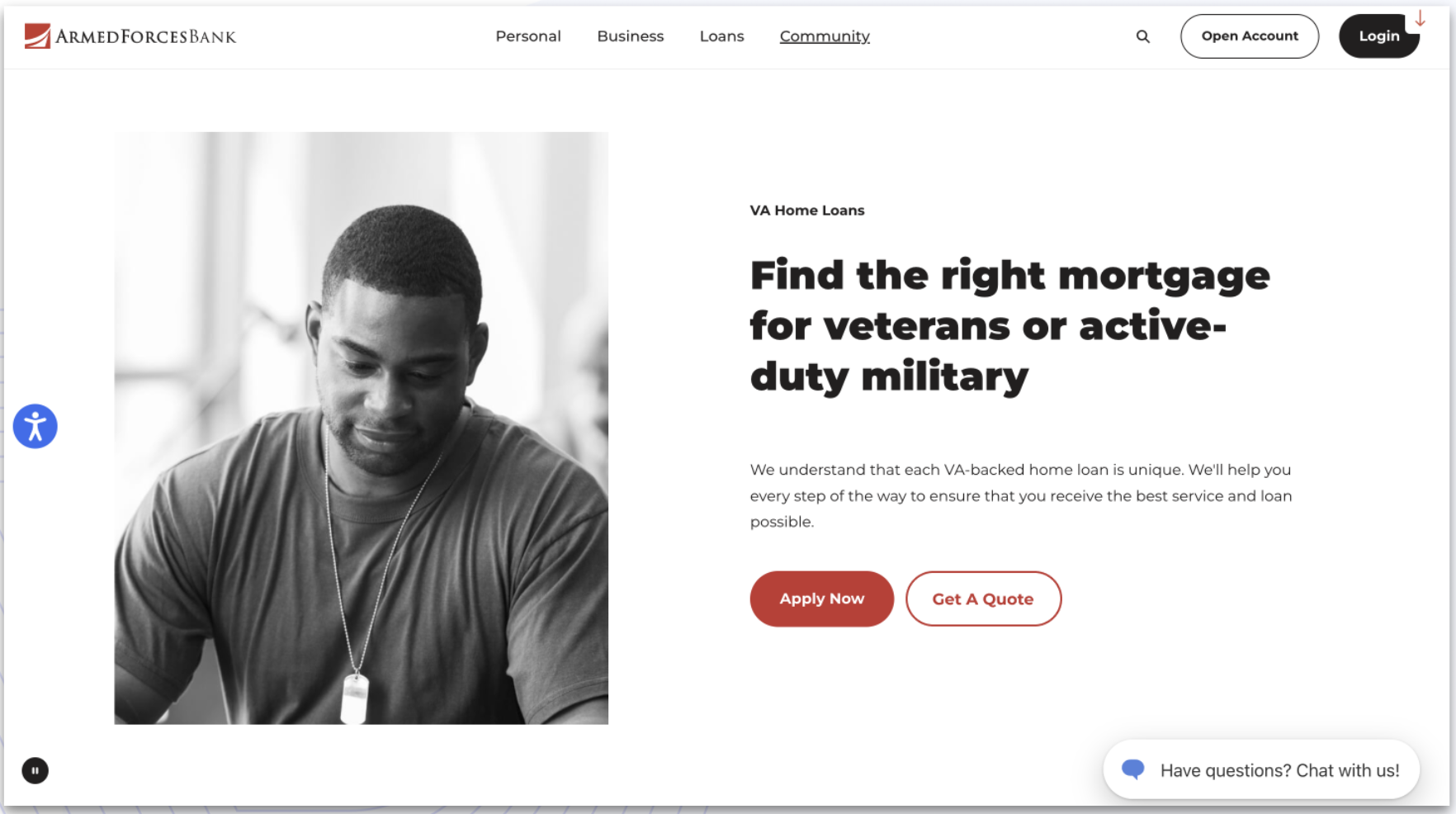Select the Get A Quote button
This screenshot has height=814, width=1456.
983,599
